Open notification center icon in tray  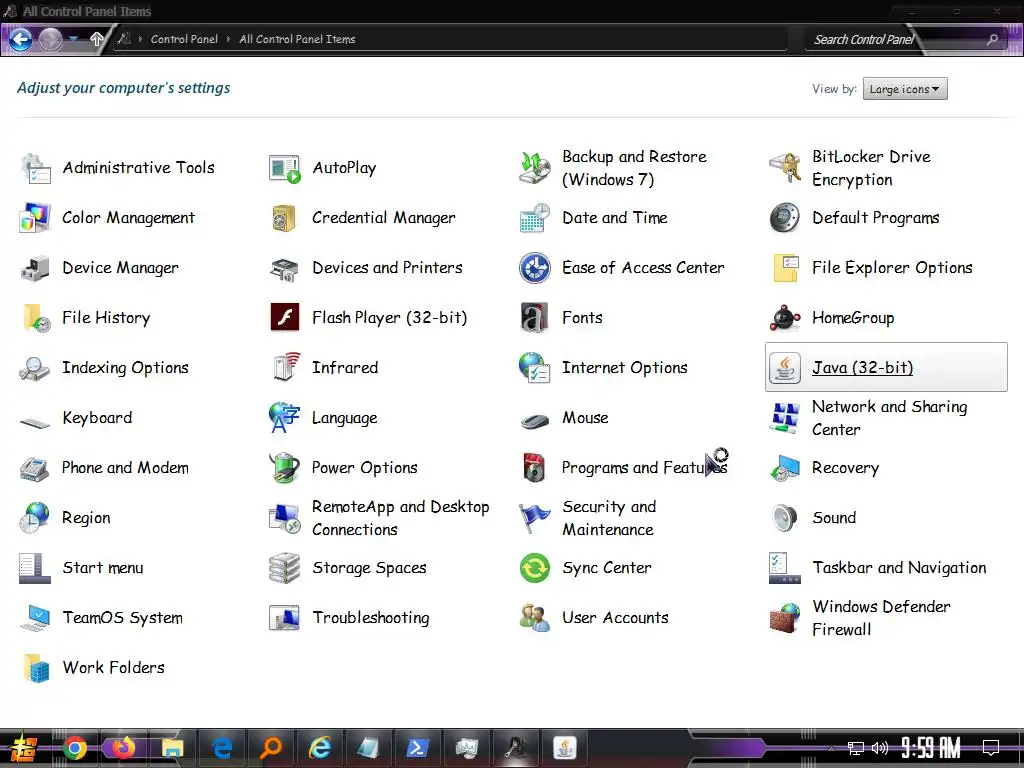[x=991, y=748]
